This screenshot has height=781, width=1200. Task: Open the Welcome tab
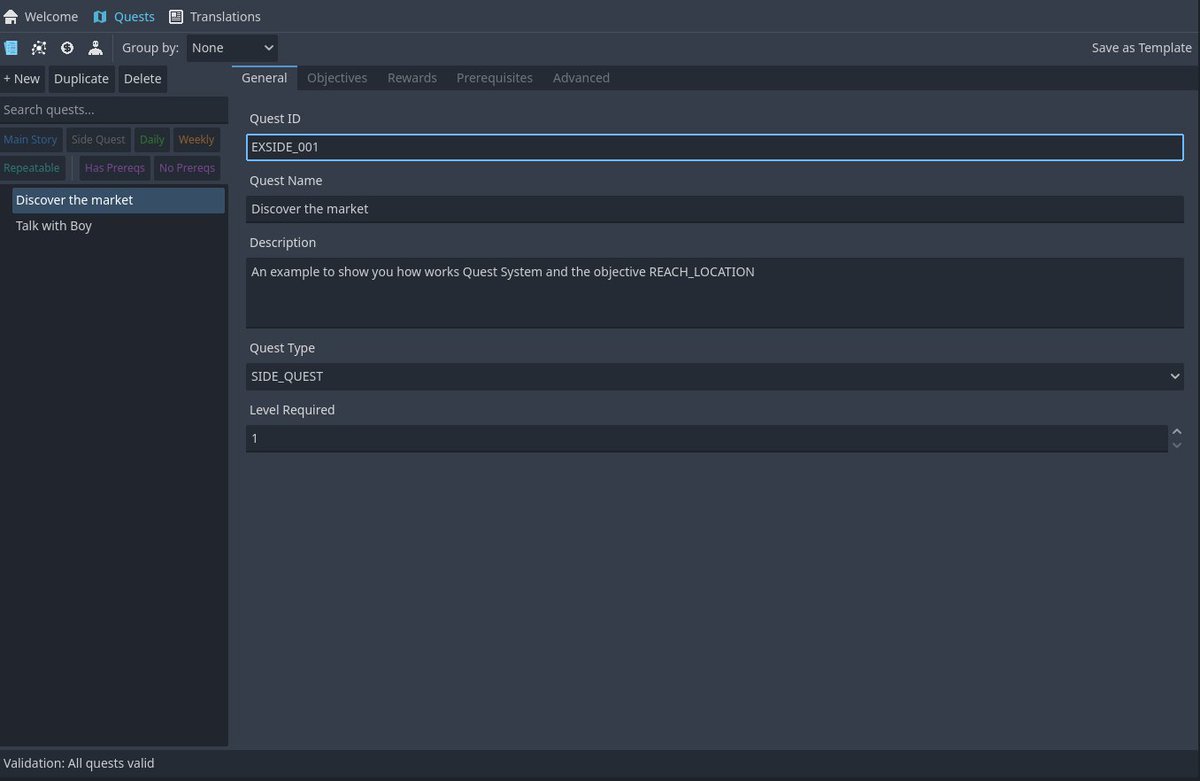(41, 17)
